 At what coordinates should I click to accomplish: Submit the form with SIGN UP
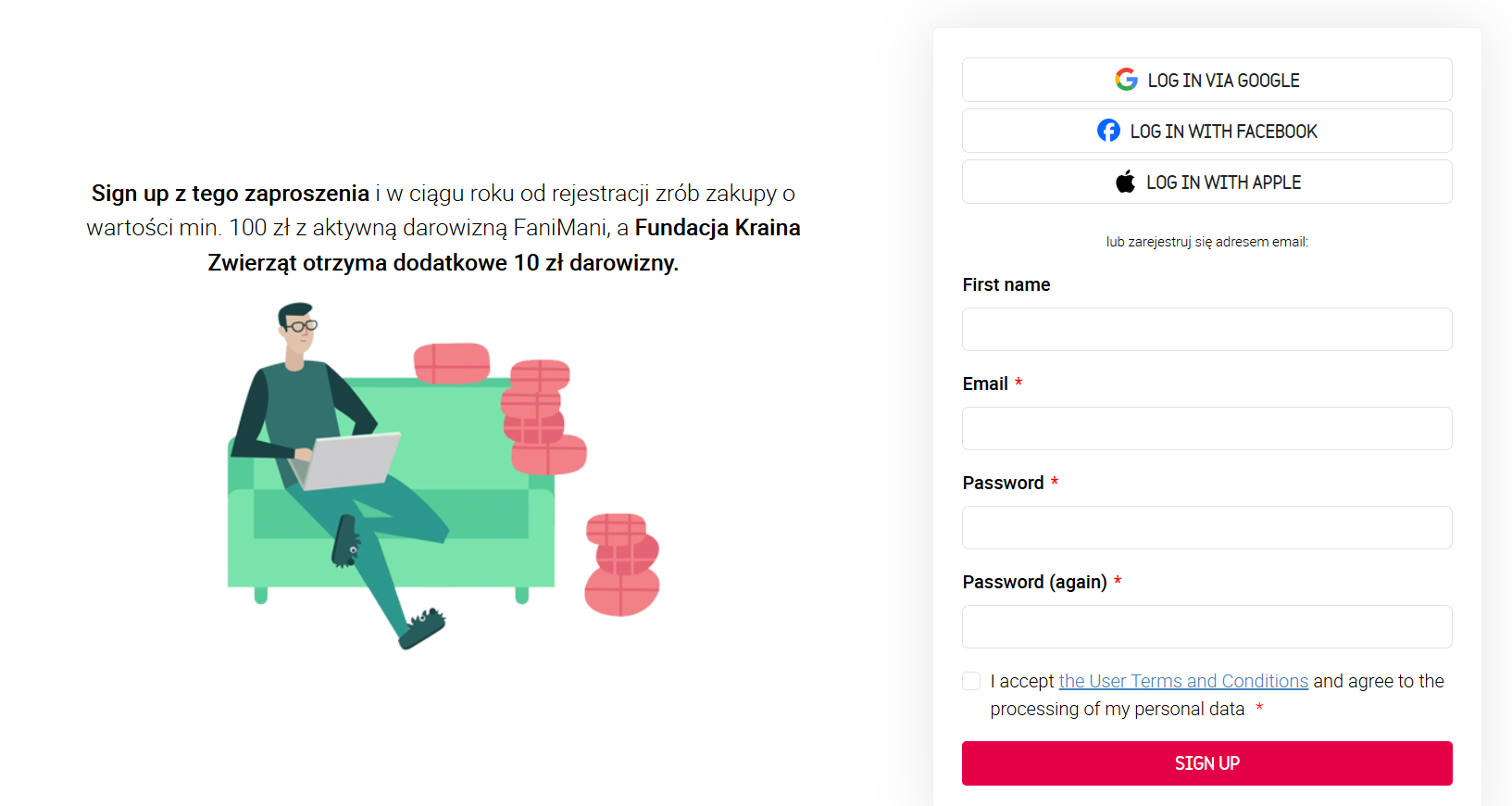pyautogui.click(x=1206, y=763)
